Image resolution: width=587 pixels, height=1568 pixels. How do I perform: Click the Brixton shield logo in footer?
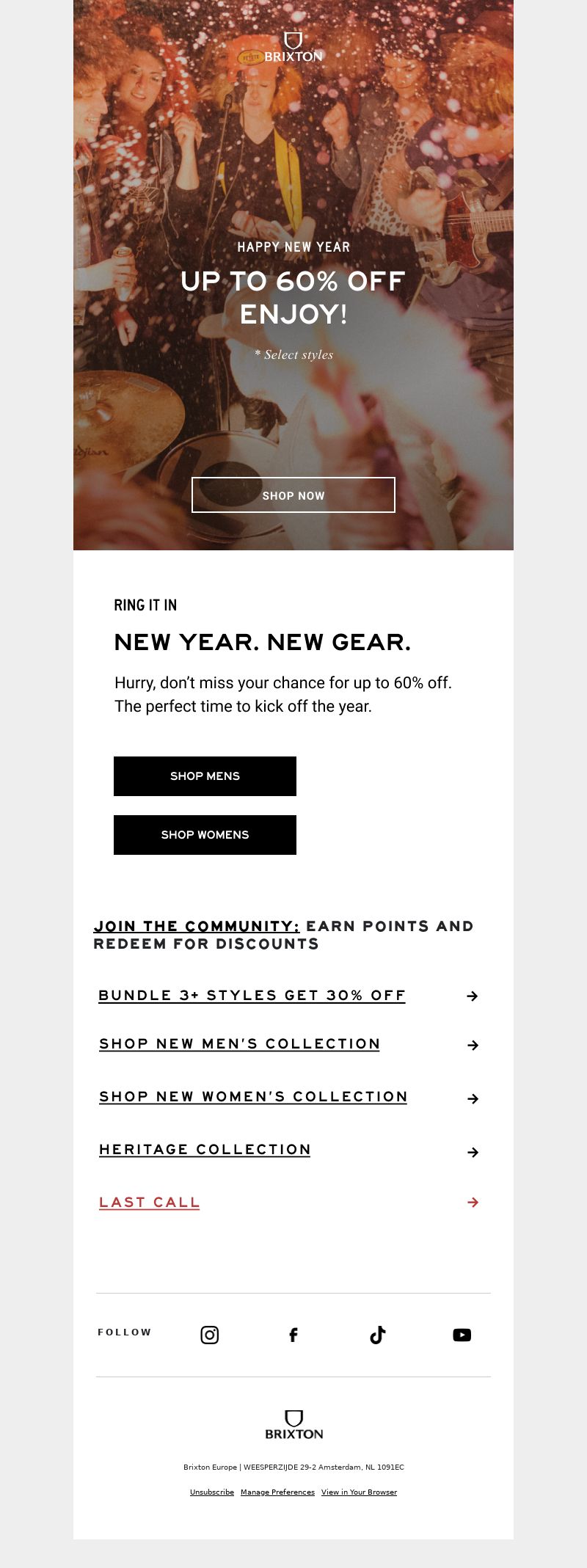pyautogui.click(x=293, y=1424)
